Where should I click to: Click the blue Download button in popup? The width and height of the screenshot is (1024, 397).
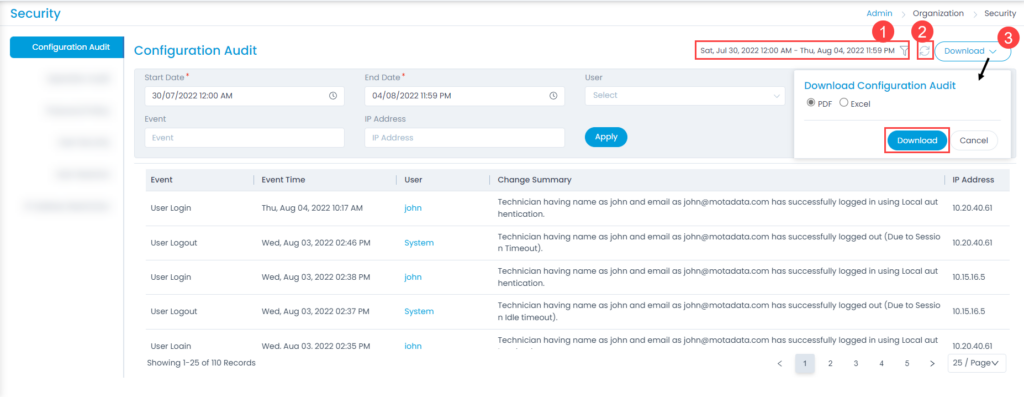[917, 140]
